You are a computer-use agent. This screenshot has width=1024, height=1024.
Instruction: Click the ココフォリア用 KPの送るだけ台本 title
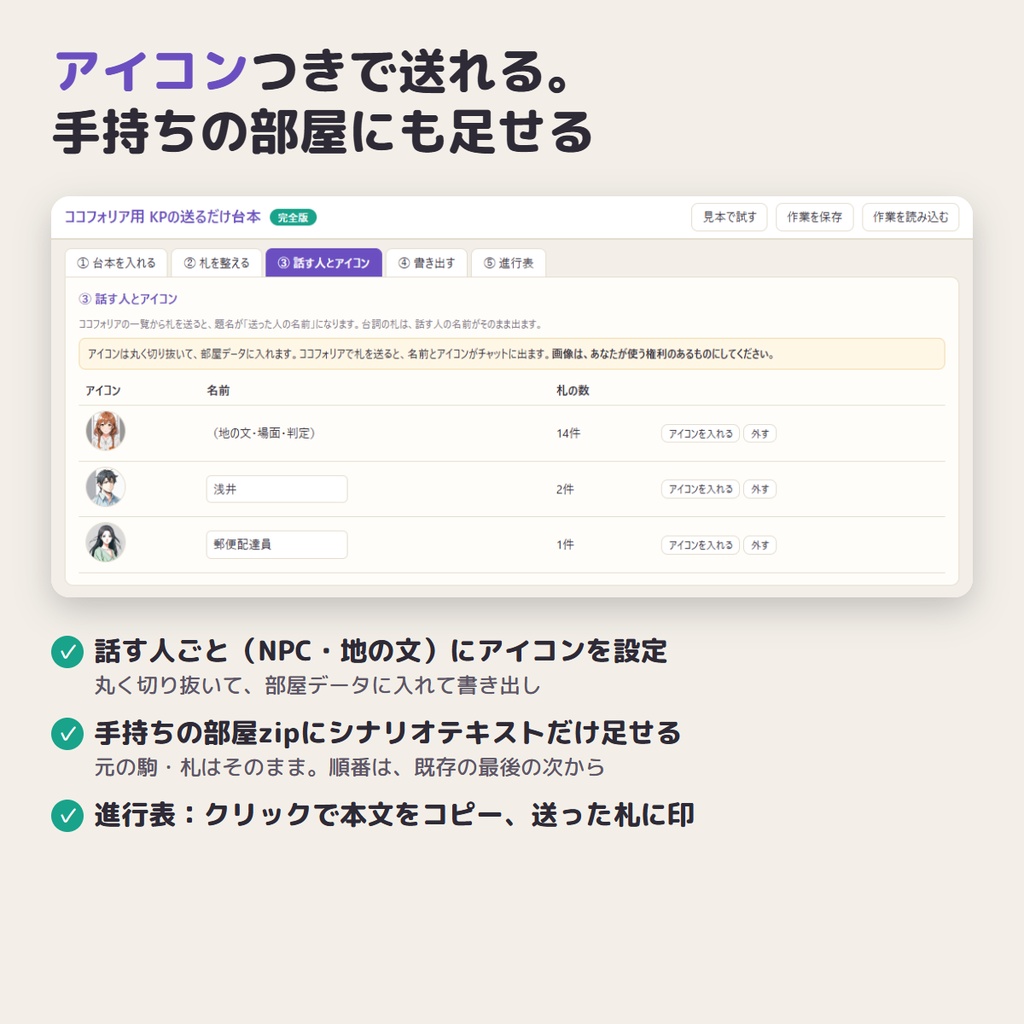pyautogui.click(x=163, y=217)
